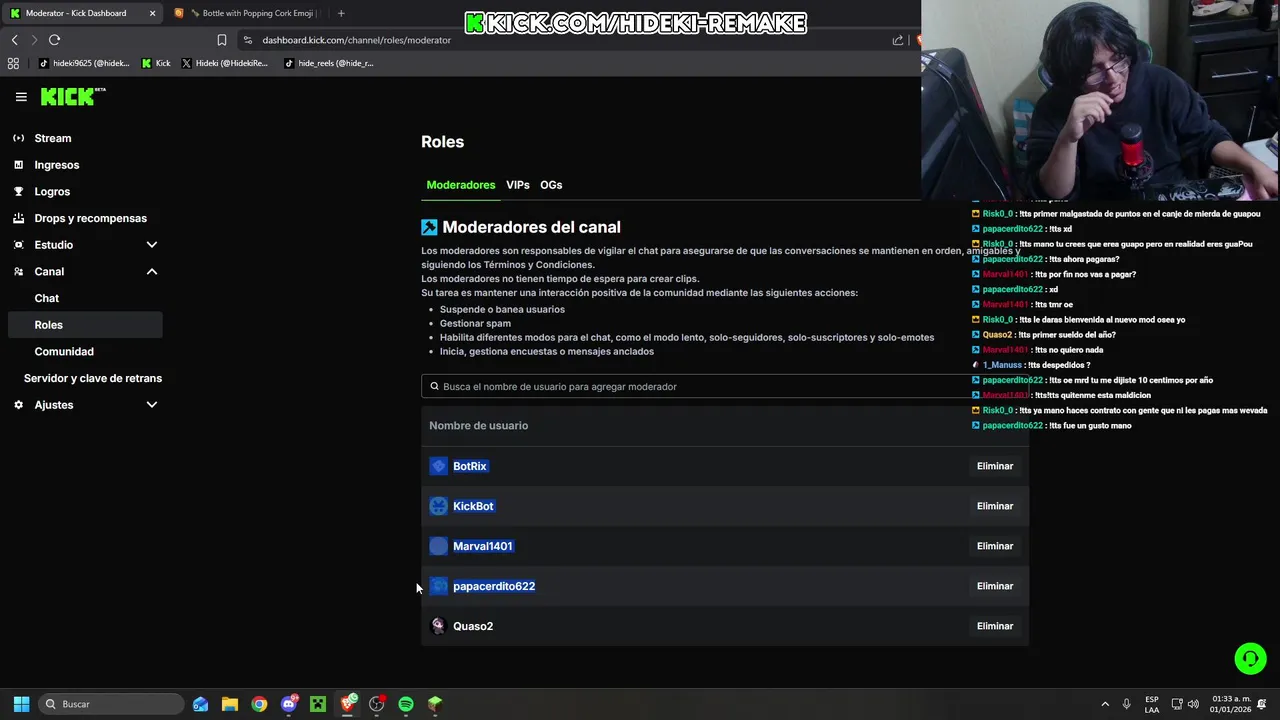
Task: Bookmark this page icon
Action: 221,40
